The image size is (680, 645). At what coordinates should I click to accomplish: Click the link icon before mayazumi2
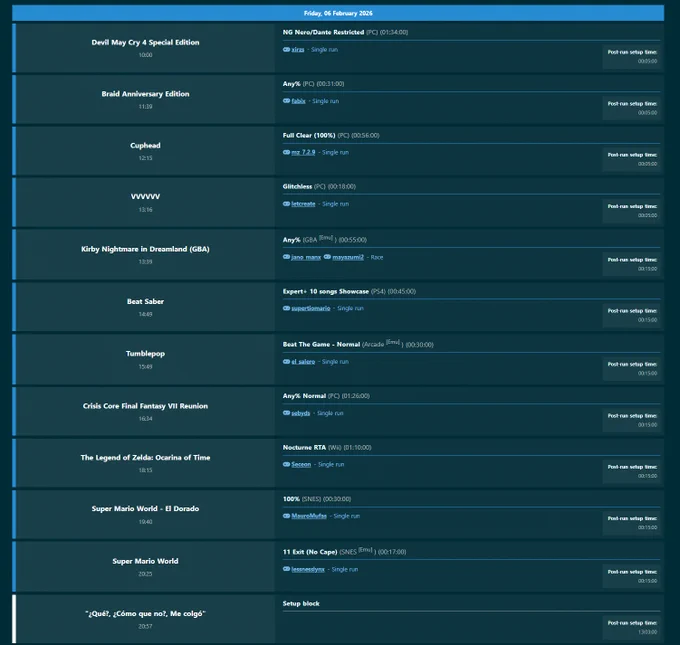pyautogui.click(x=327, y=257)
